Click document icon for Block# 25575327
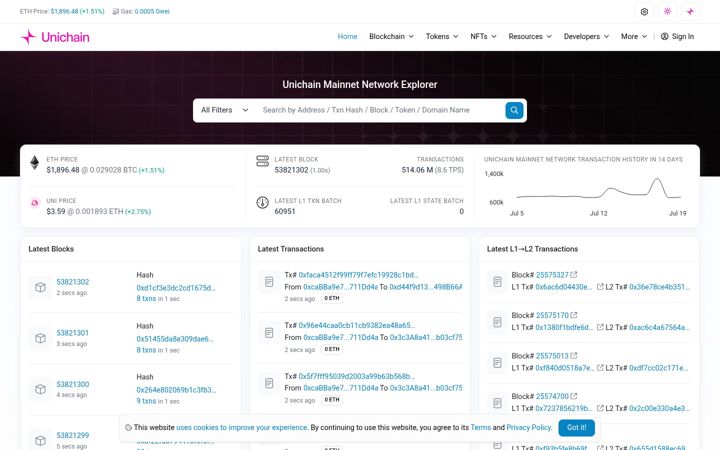This screenshot has height=450, width=720. pyautogui.click(x=497, y=281)
